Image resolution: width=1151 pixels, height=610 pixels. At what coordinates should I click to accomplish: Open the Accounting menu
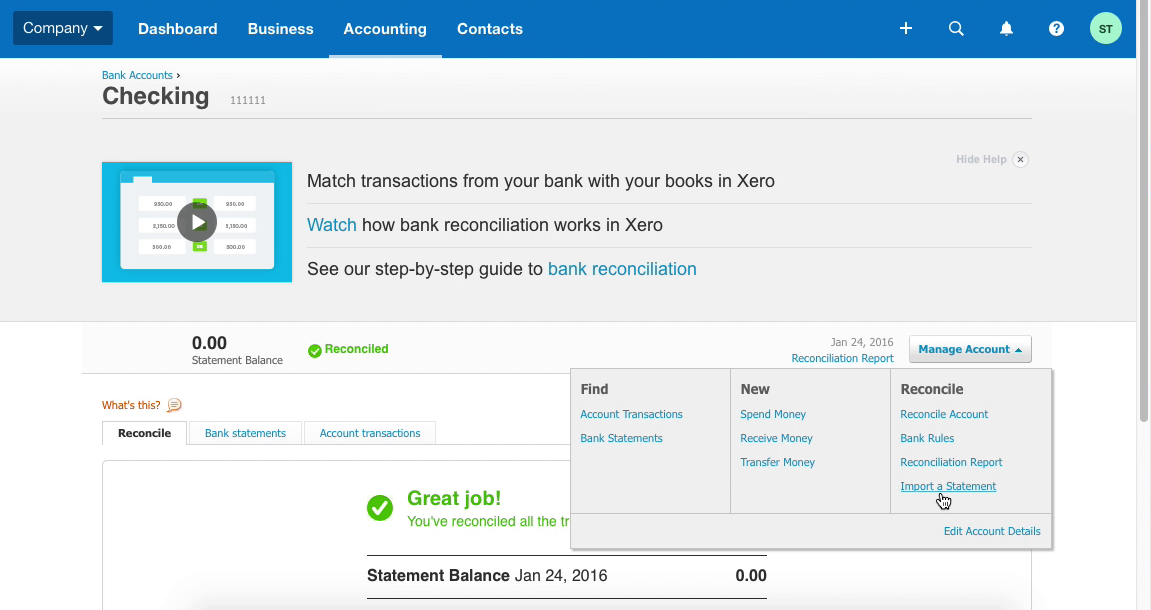click(x=385, y=29)
